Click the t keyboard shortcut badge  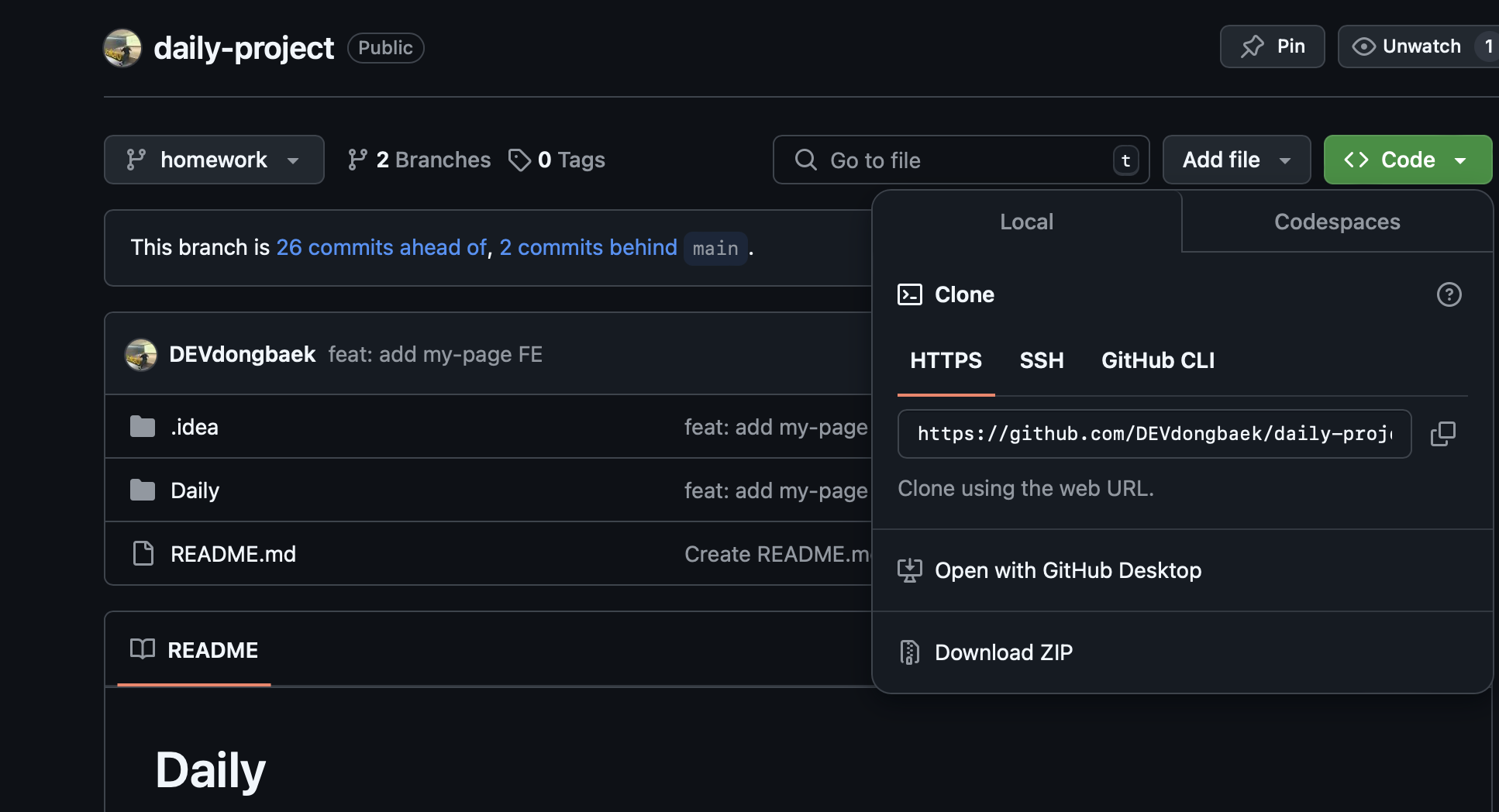pyautogui.click(x=1125, y=160)
